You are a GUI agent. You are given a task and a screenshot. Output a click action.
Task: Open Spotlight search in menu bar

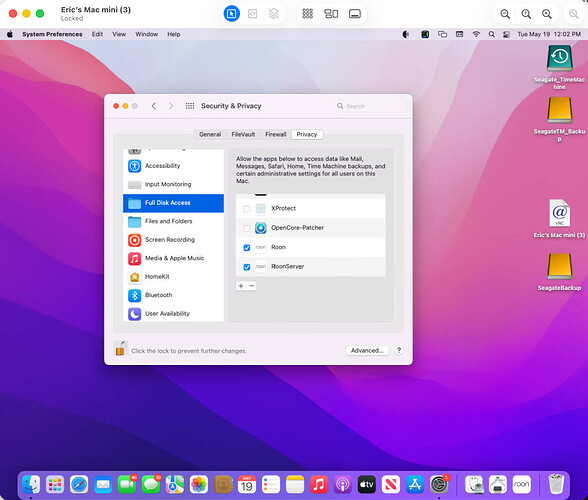point(491,34)
